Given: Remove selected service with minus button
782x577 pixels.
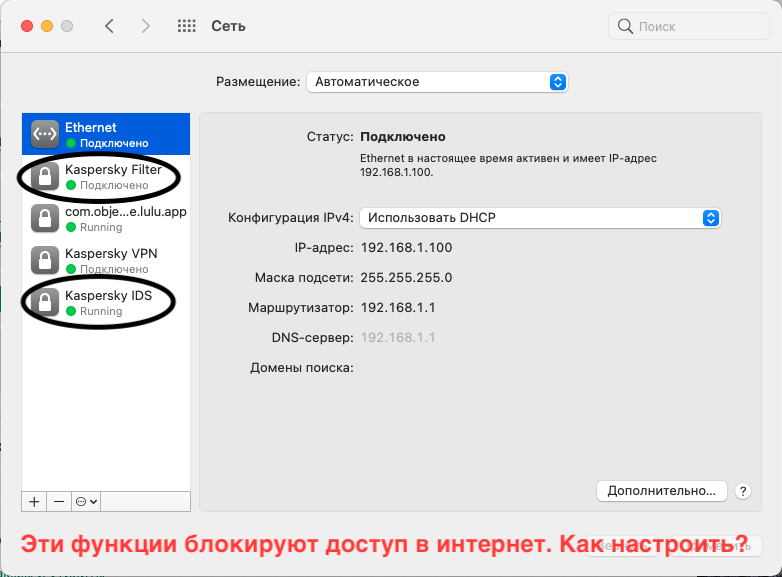Looking at the screenshot, I should coord(59,502).
